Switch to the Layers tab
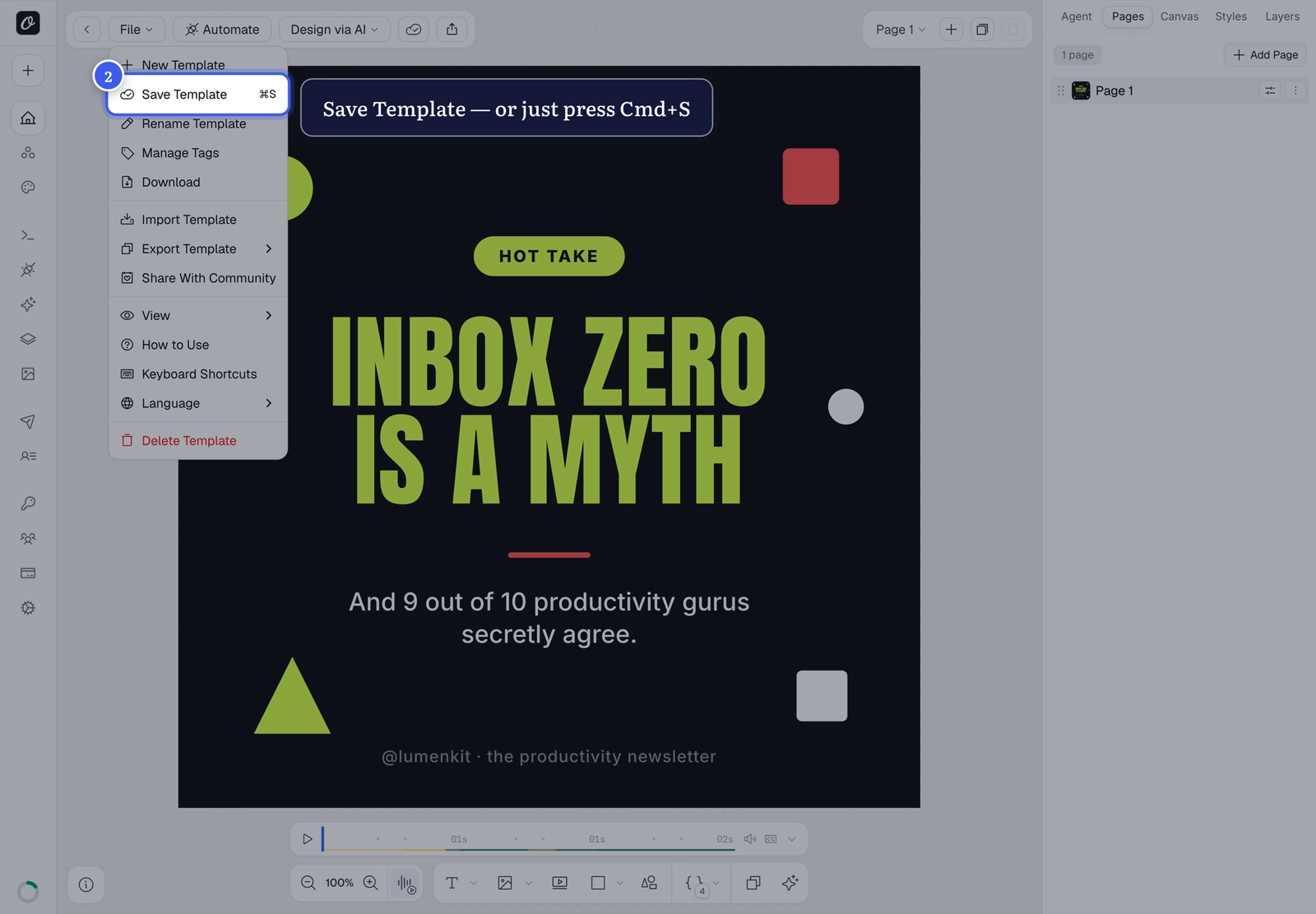This screenshot has height=914, width=1316. coord(1281,16)
